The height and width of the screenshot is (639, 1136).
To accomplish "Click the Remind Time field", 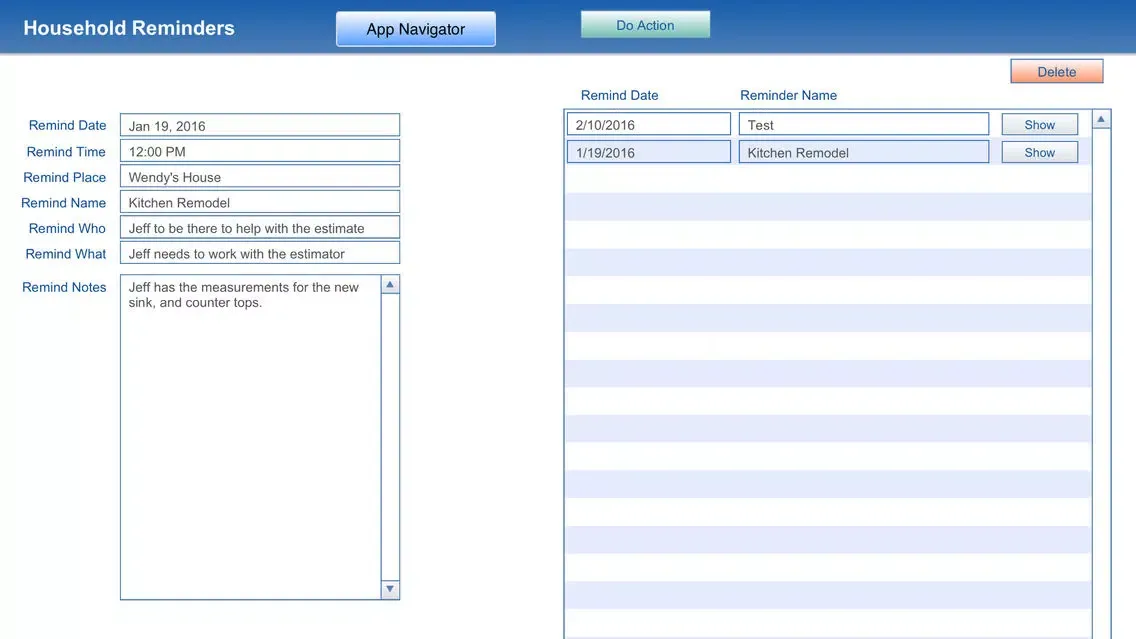I will point(259,152).
